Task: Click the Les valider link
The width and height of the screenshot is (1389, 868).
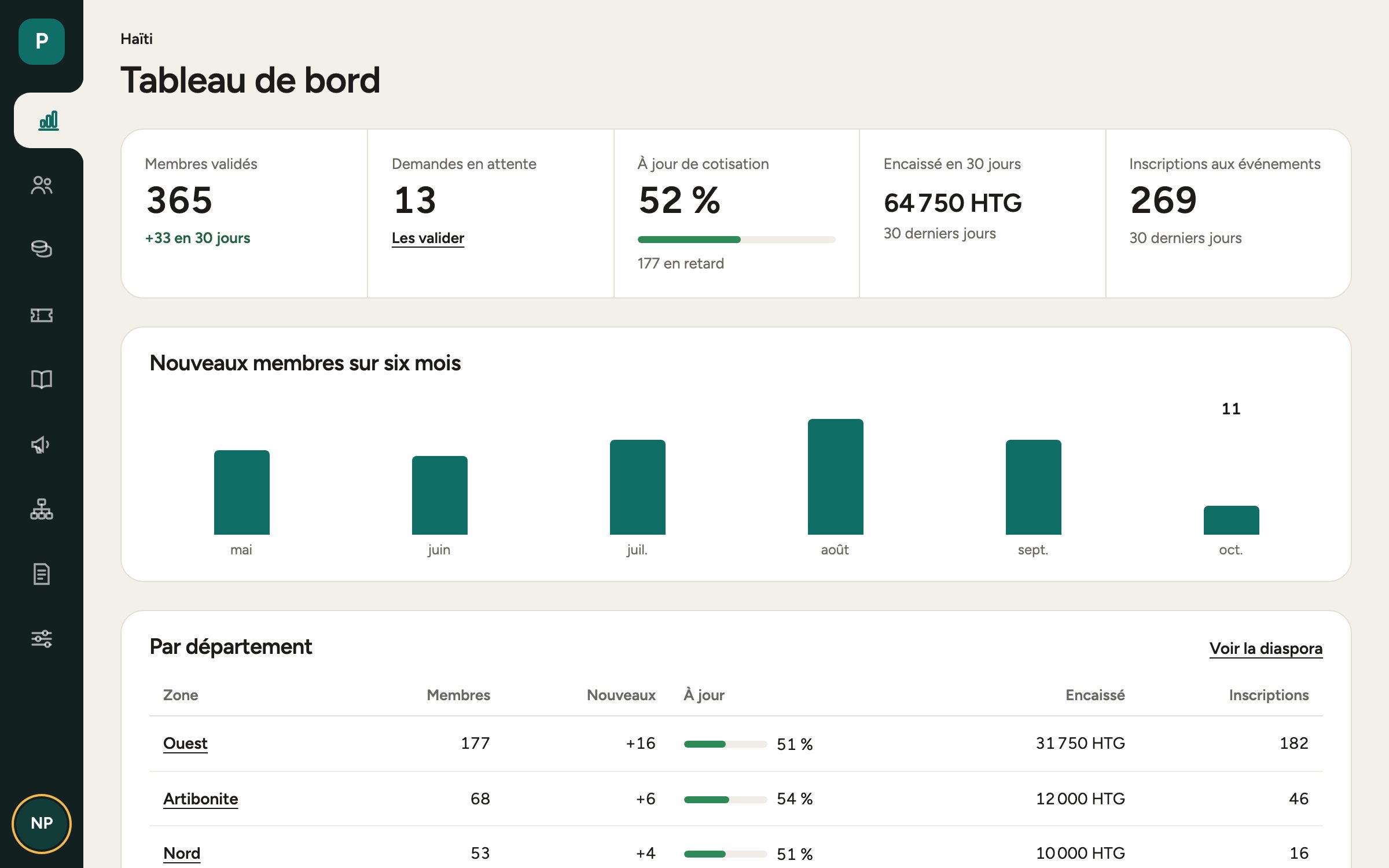Action: click(428, 238)
